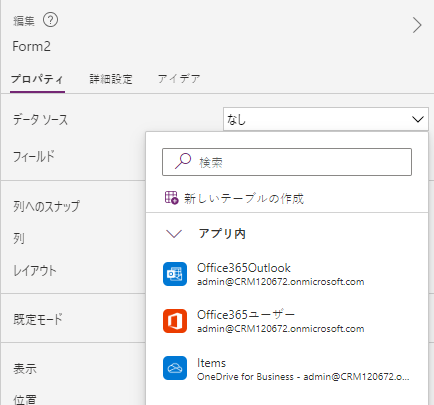
Task: Click the new table grid icon
Action: point(172,198)
